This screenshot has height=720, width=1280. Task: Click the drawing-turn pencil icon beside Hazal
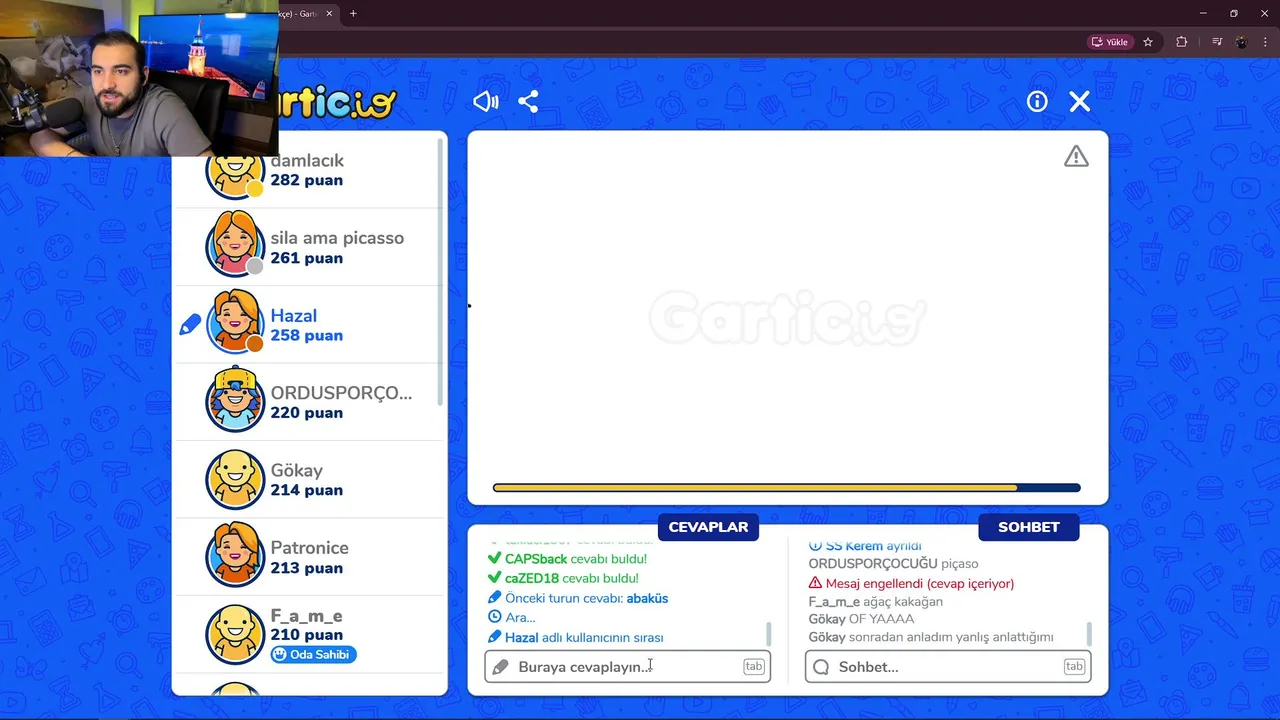point(190,325)
